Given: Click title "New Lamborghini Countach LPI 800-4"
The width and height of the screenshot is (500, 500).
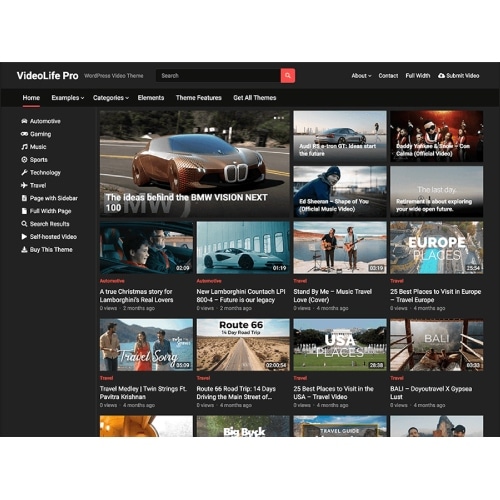Looking at the screenshot, I should [x=241, y=296].
